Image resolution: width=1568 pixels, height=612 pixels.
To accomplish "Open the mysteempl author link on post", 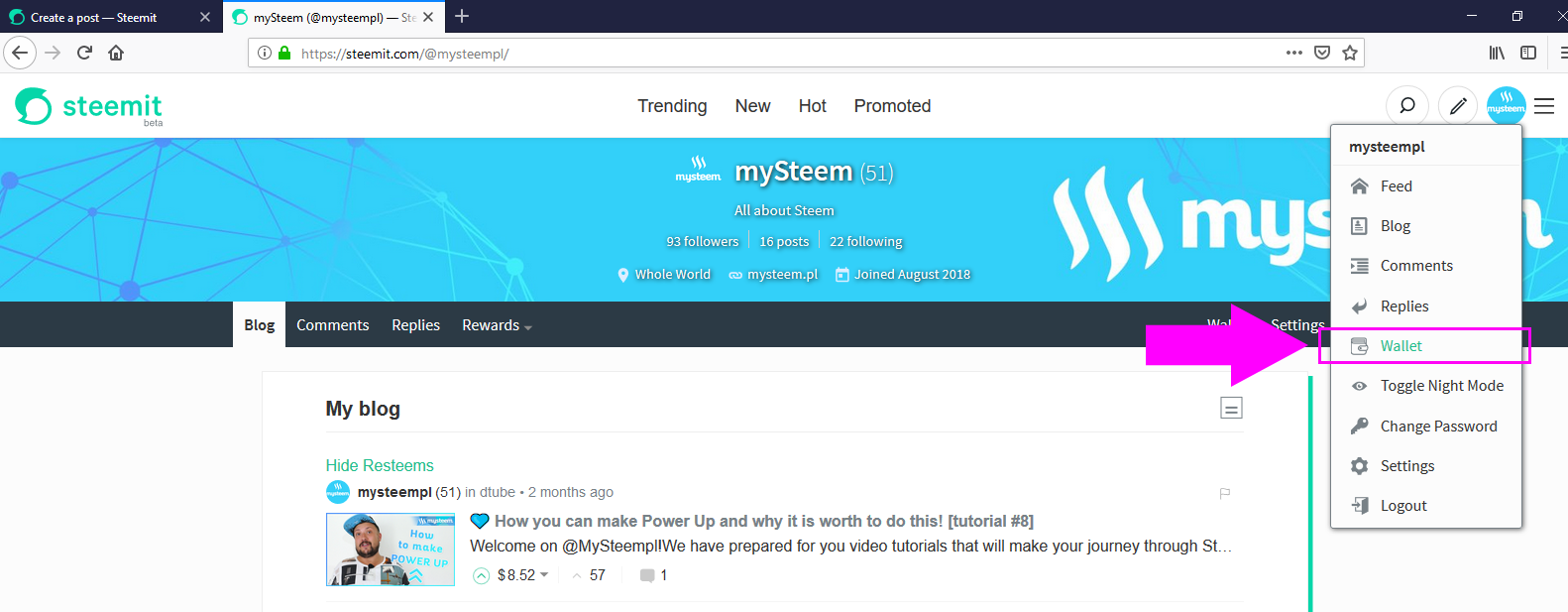I will [x=394, y=492].
